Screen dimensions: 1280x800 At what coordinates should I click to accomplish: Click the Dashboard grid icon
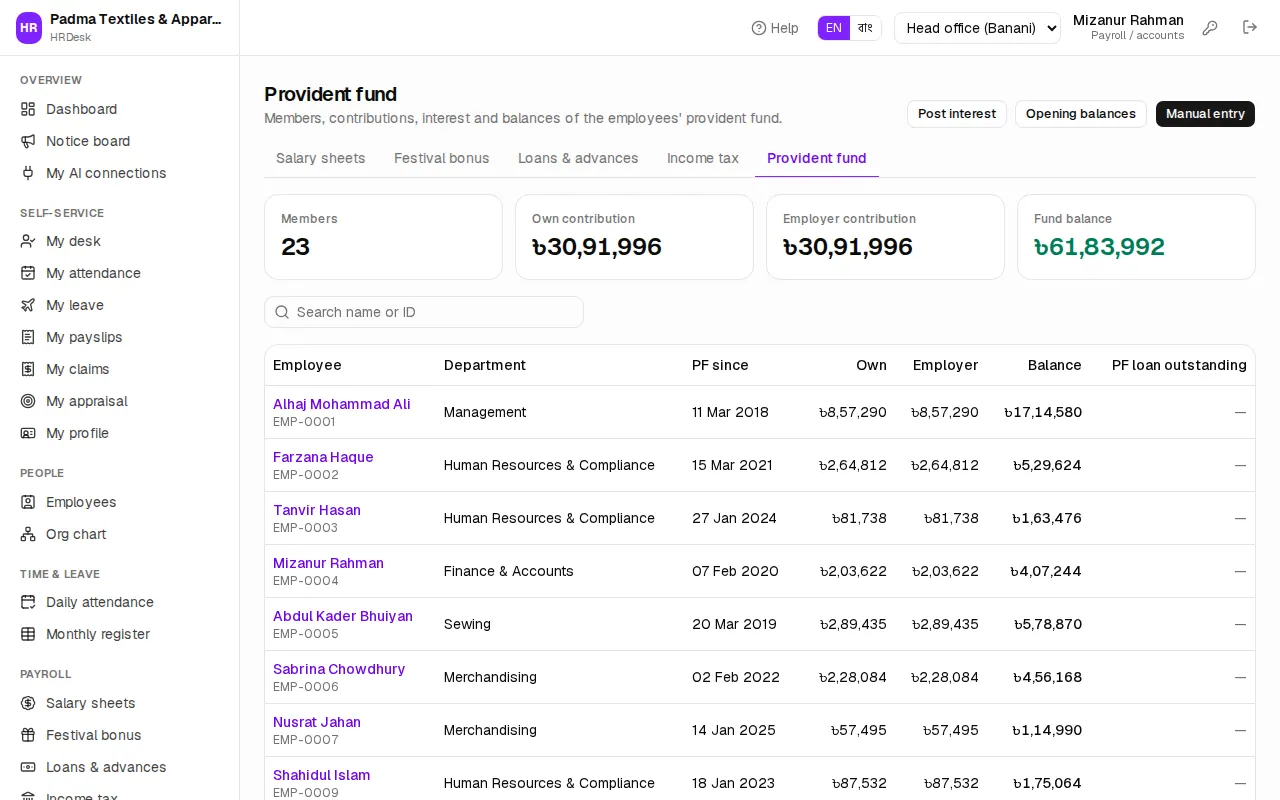pos(28,109)
